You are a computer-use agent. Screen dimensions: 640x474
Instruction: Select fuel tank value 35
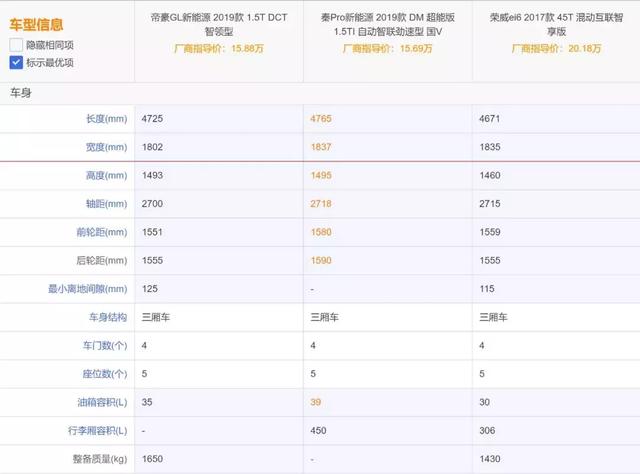tap(147, 403)
